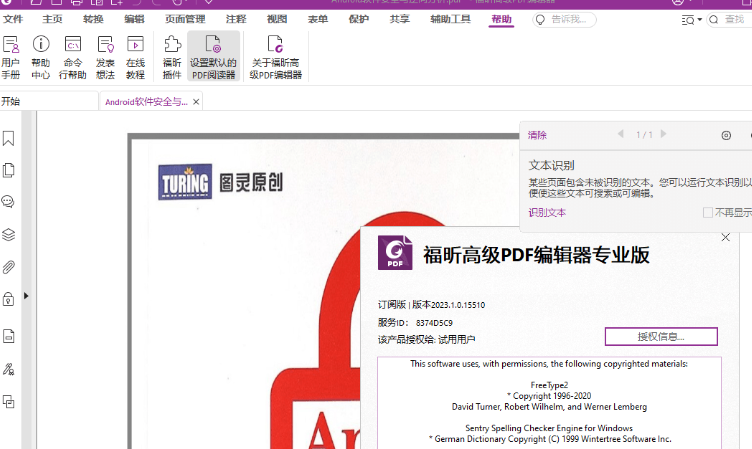The image size is (752, 449).
Task: Show the layers panel in sidebar
Action: pos(9,235)
